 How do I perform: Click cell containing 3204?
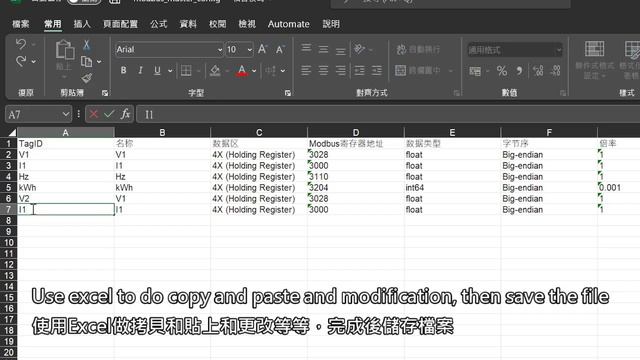pyautogui.click(x=356, y=188)
